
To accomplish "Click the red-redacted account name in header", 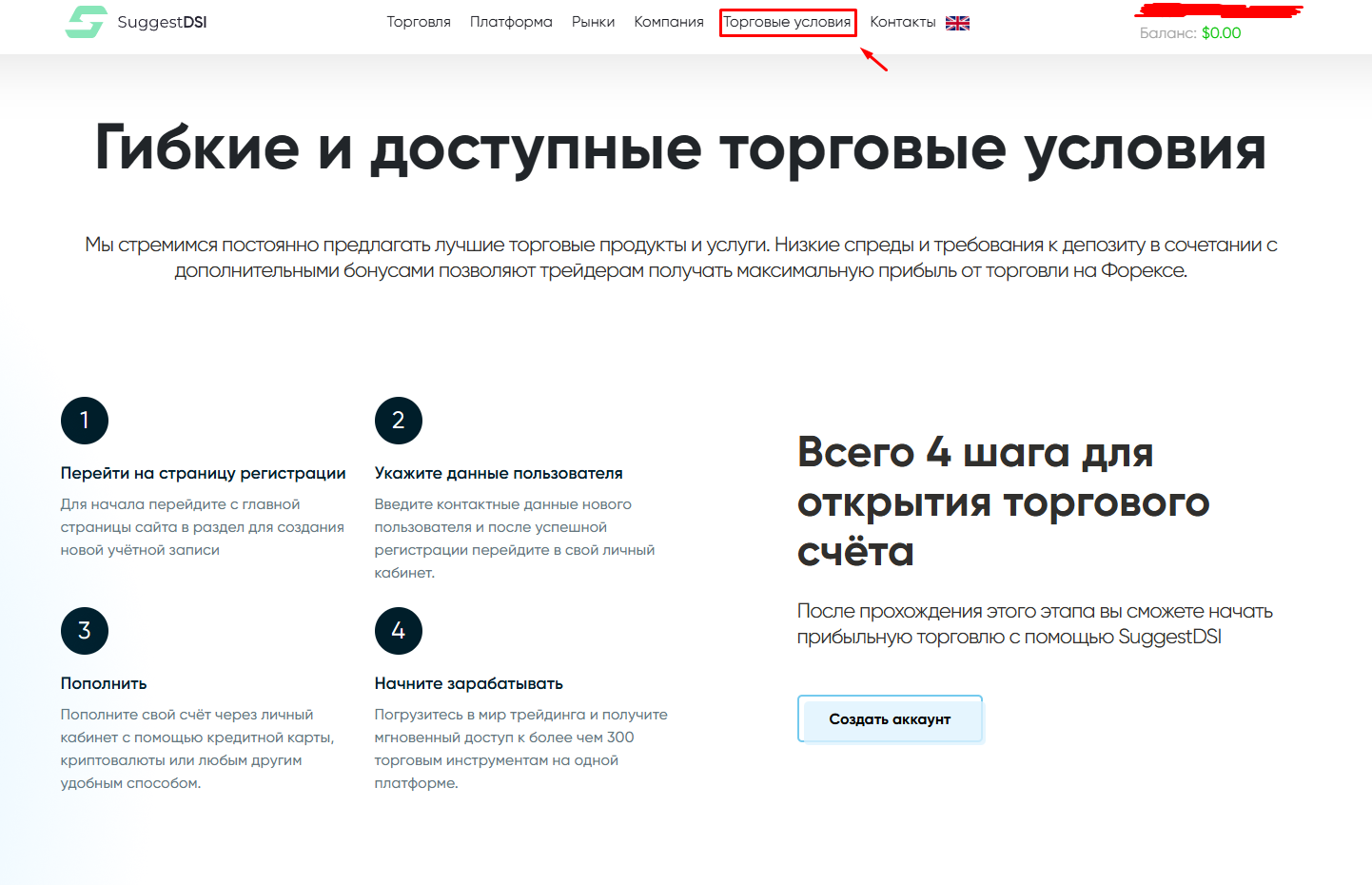I will coord(1218,11).
